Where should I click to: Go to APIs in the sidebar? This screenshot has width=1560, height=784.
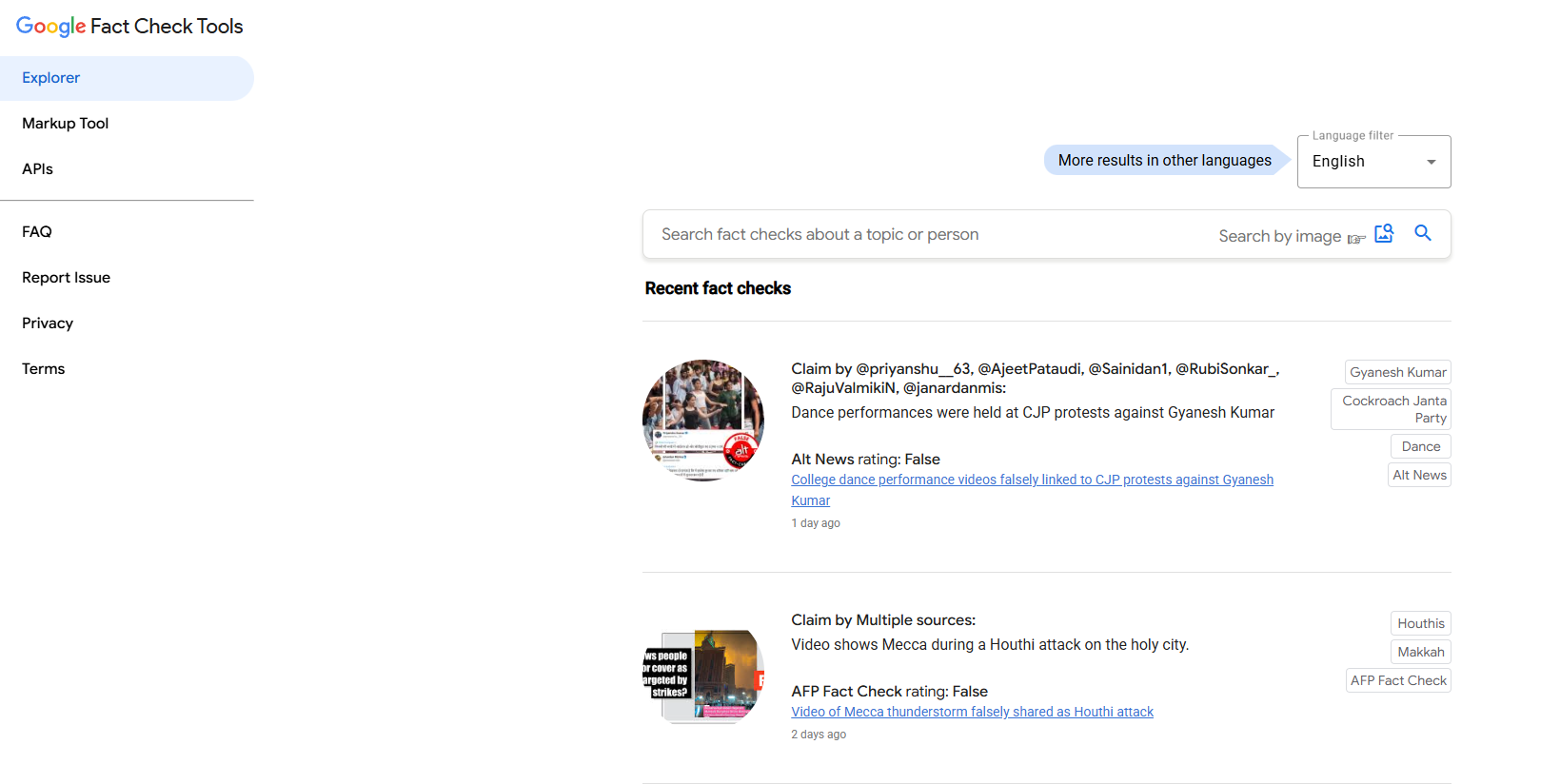(x=37, y=169)
